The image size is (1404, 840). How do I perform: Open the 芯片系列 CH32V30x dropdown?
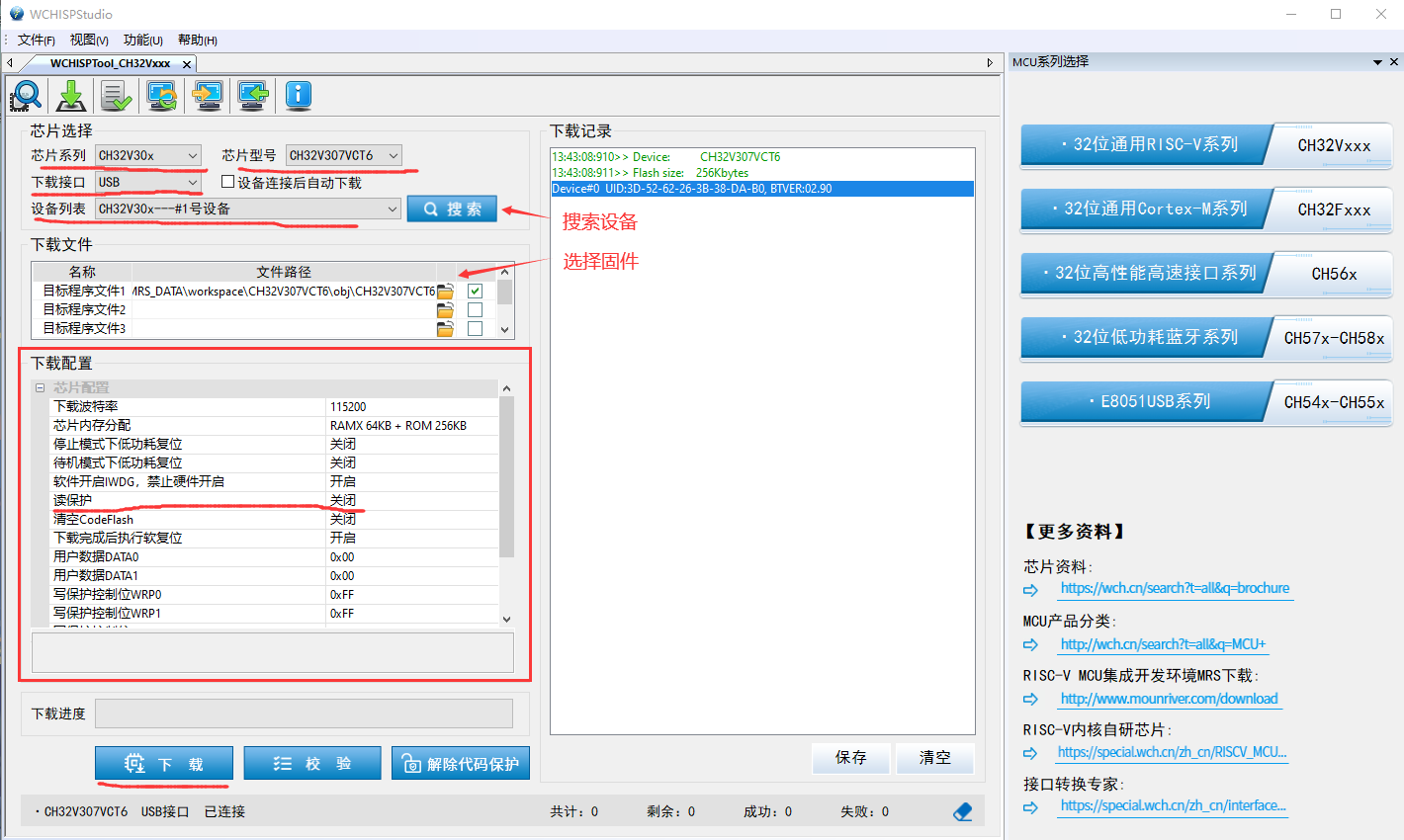click(x=148, y=155)
